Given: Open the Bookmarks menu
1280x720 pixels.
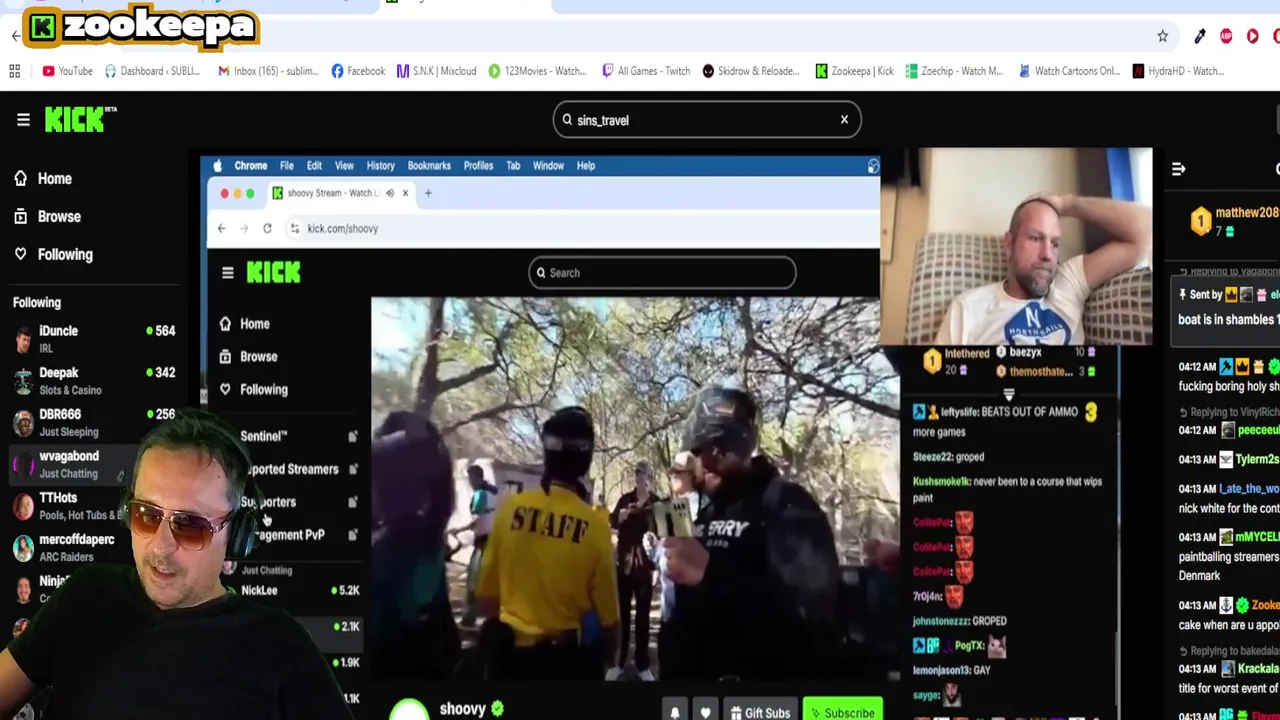Looking at the screenshot, I should click(x=429, y=166).
